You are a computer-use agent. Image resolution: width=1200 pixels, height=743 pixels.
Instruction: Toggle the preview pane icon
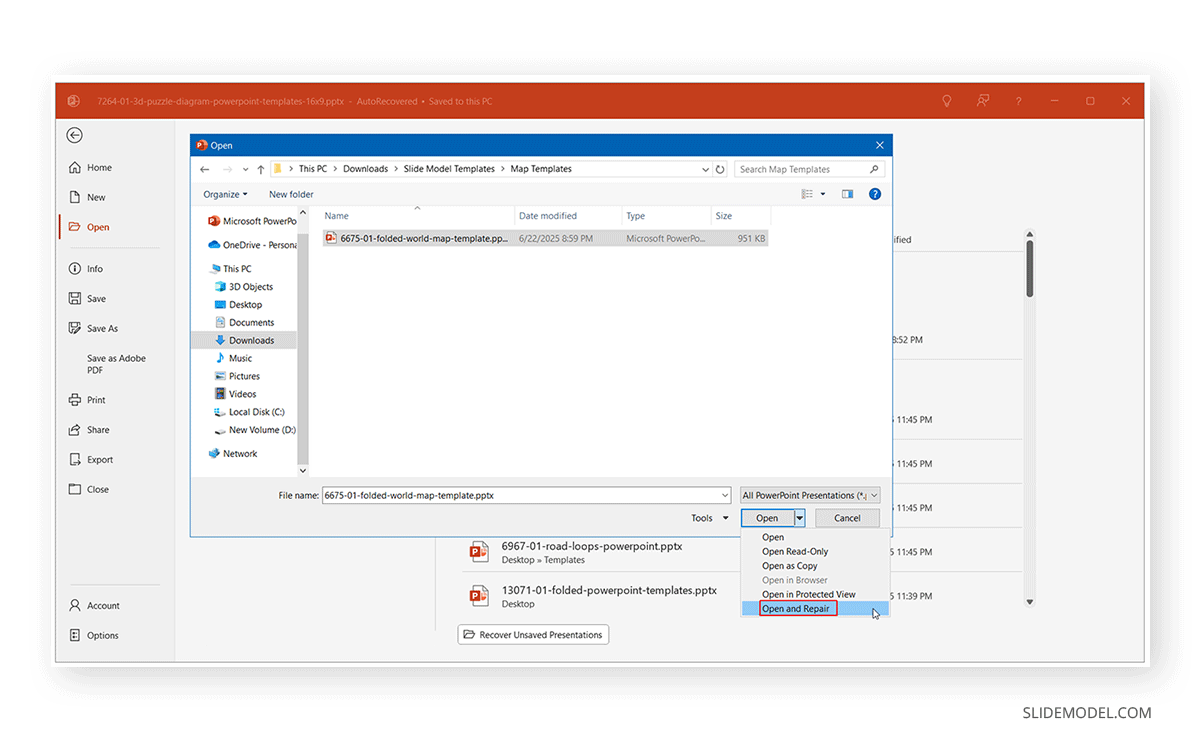tap(846, 194)
